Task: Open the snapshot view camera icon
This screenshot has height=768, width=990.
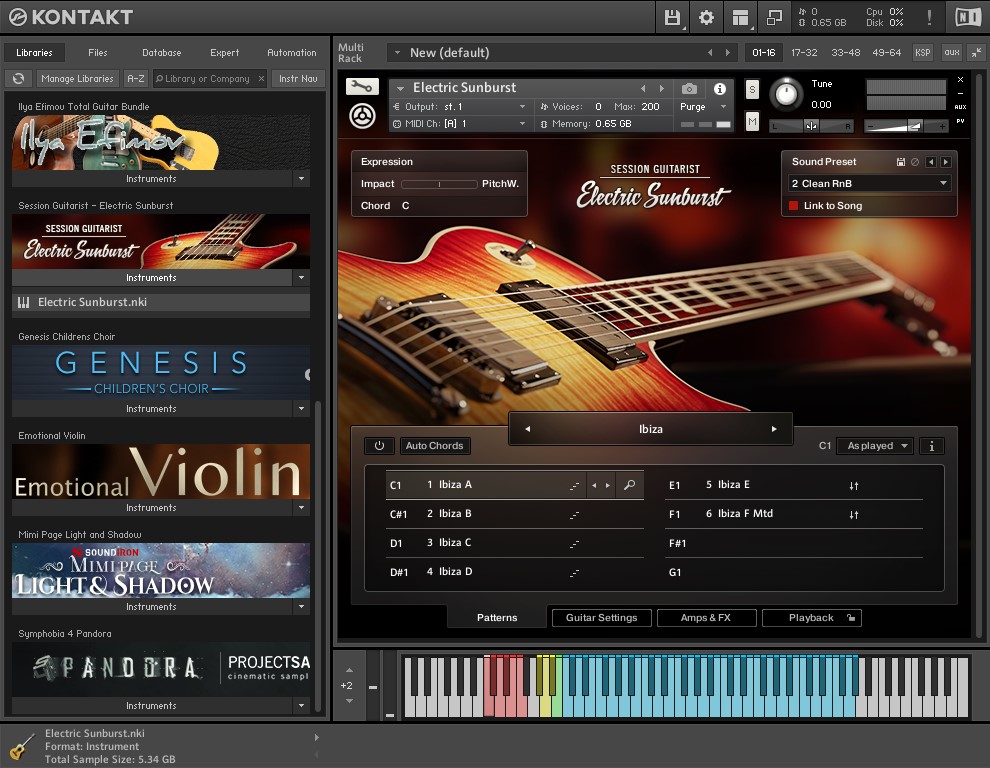Action: (689, 88)
